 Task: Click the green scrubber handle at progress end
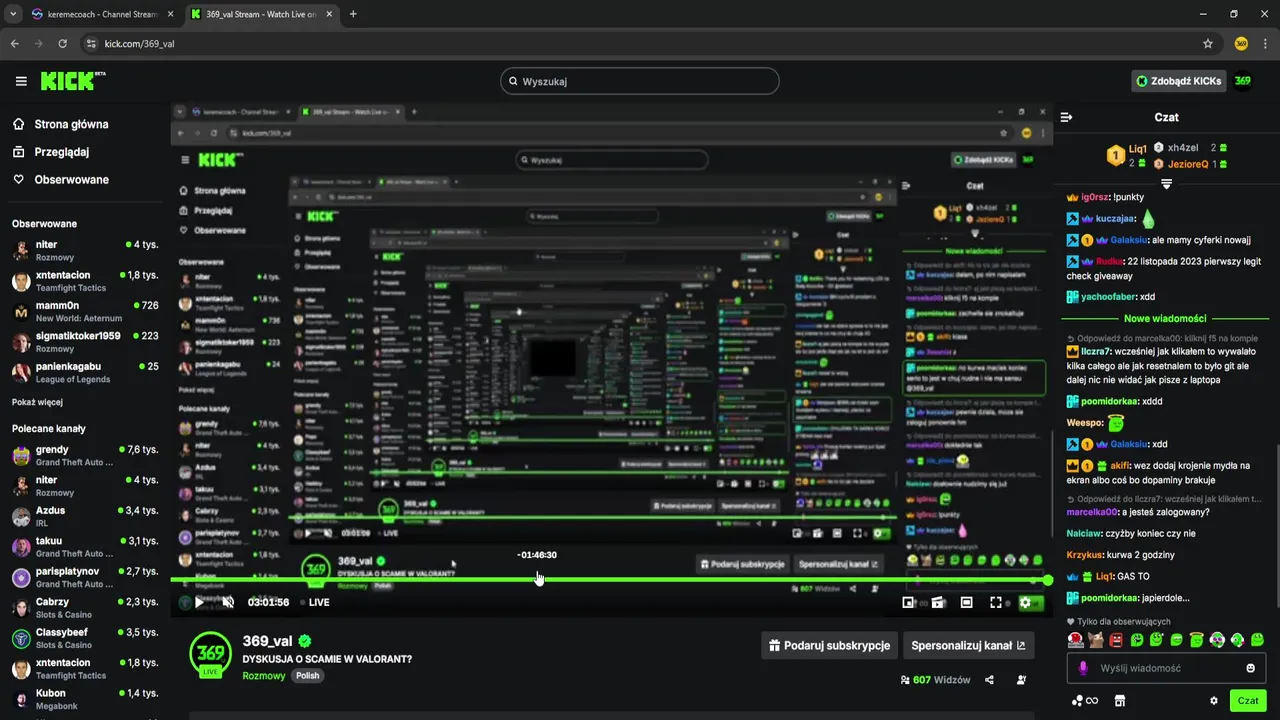(1048, 580)
